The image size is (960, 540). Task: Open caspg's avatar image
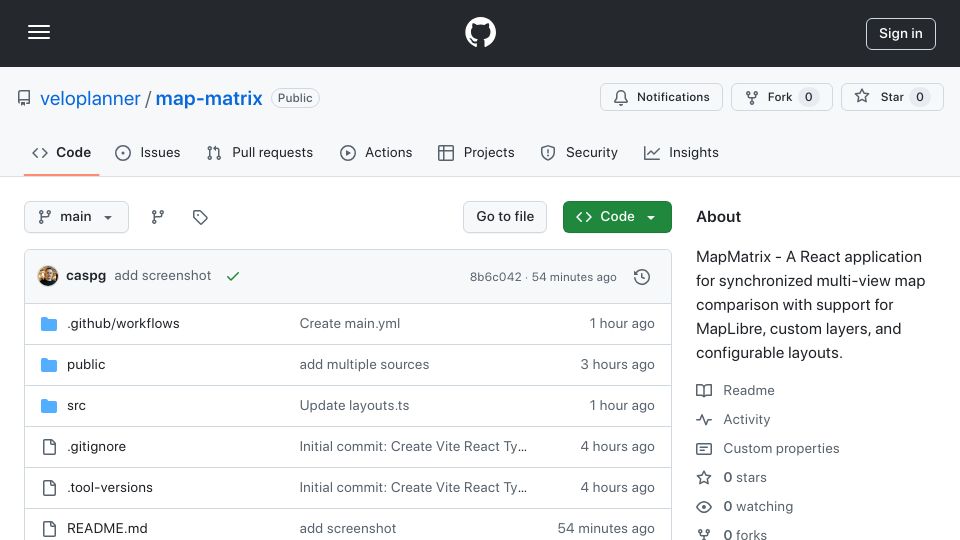click(48, 276)
